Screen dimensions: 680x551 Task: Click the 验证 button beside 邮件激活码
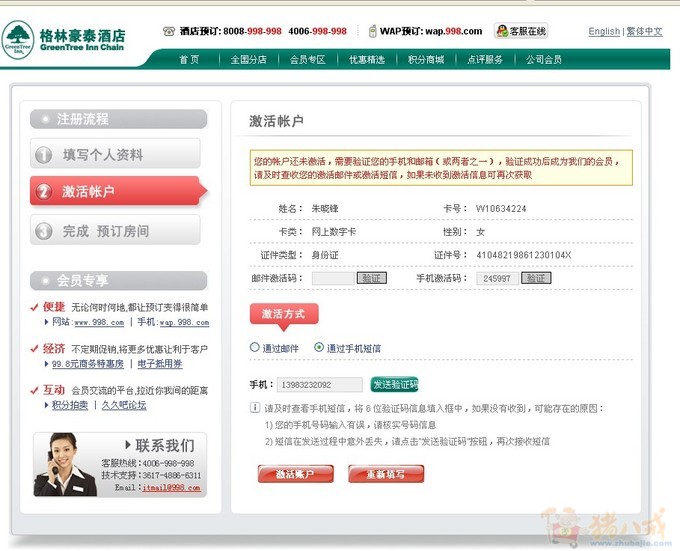click(372, 278)
